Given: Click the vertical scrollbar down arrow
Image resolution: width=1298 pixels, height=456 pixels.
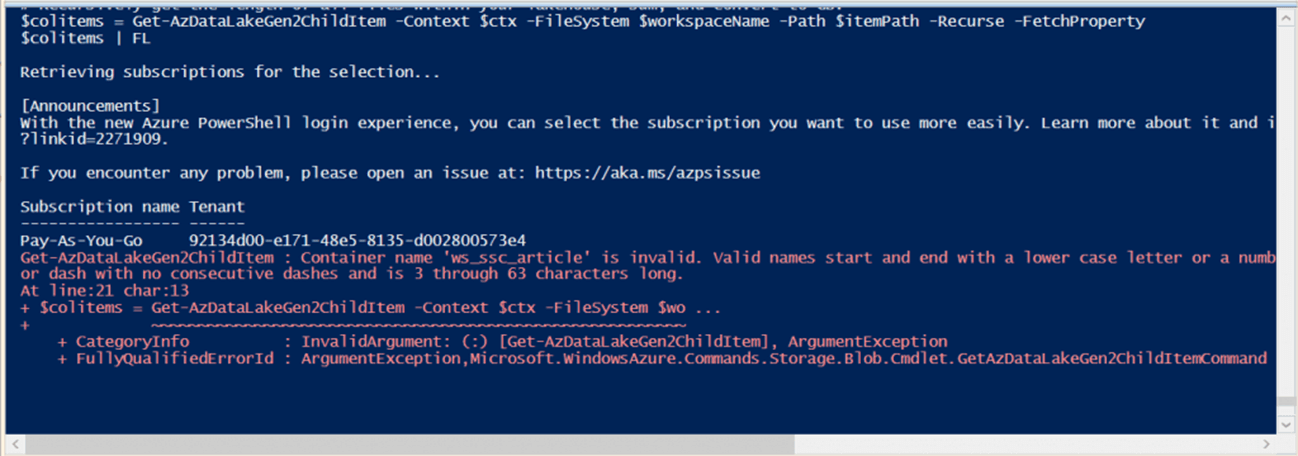Looking at the screenshot, I should (1287, 425).
